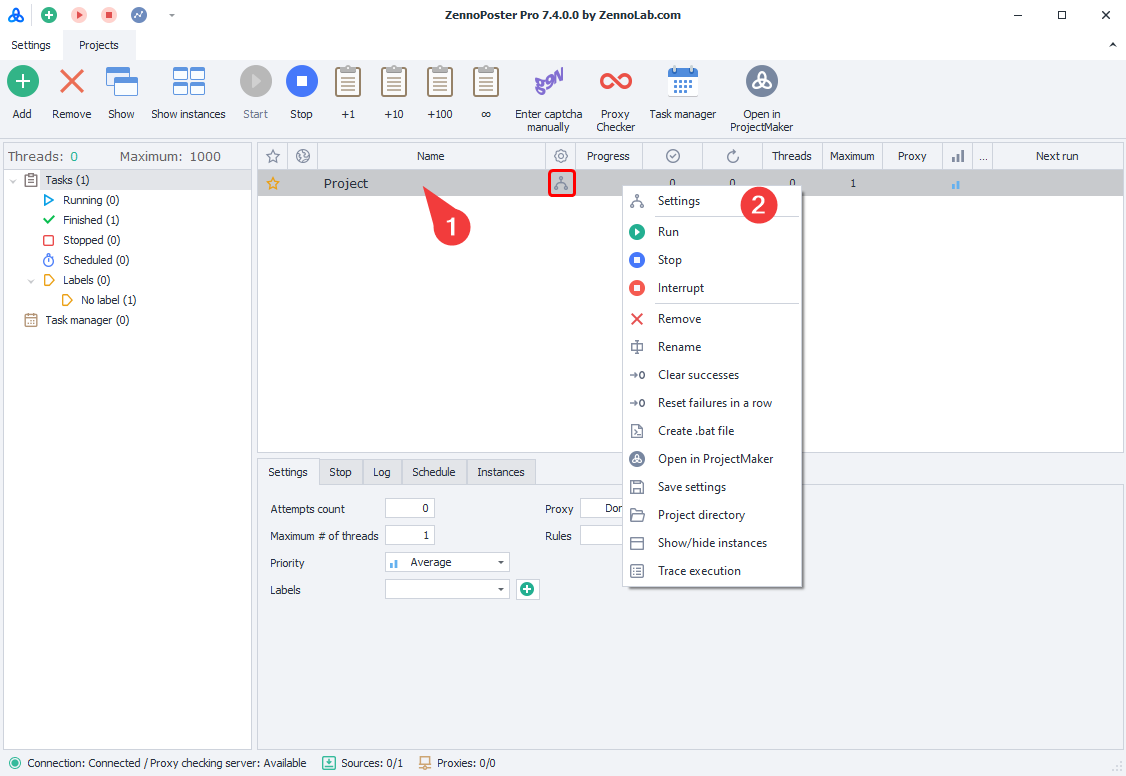Click the green Add project icon
The image size is (1126, 776).
[x=22, y=81]
